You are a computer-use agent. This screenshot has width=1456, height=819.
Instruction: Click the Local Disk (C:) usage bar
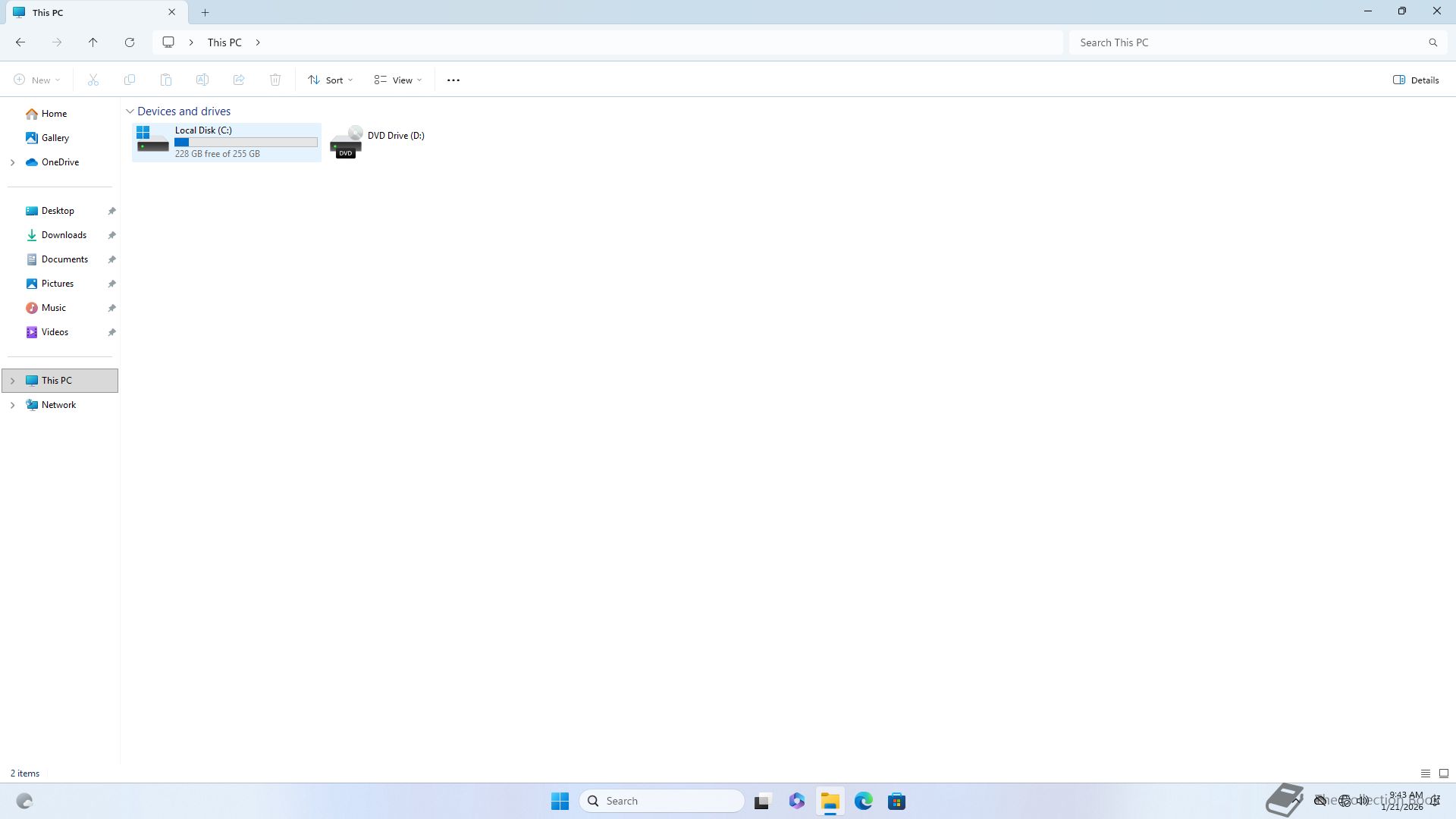246,143
